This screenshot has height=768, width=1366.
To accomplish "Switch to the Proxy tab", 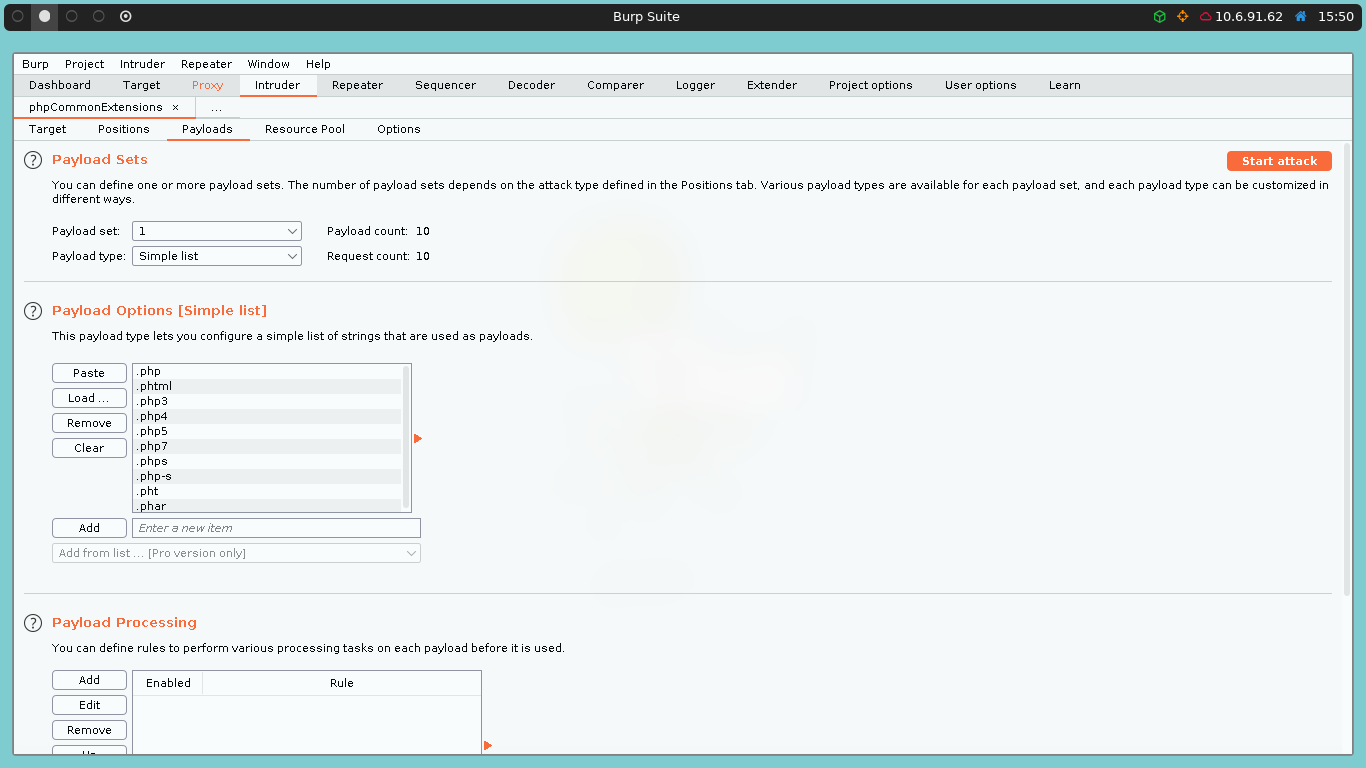I will (x=207, y=85).
